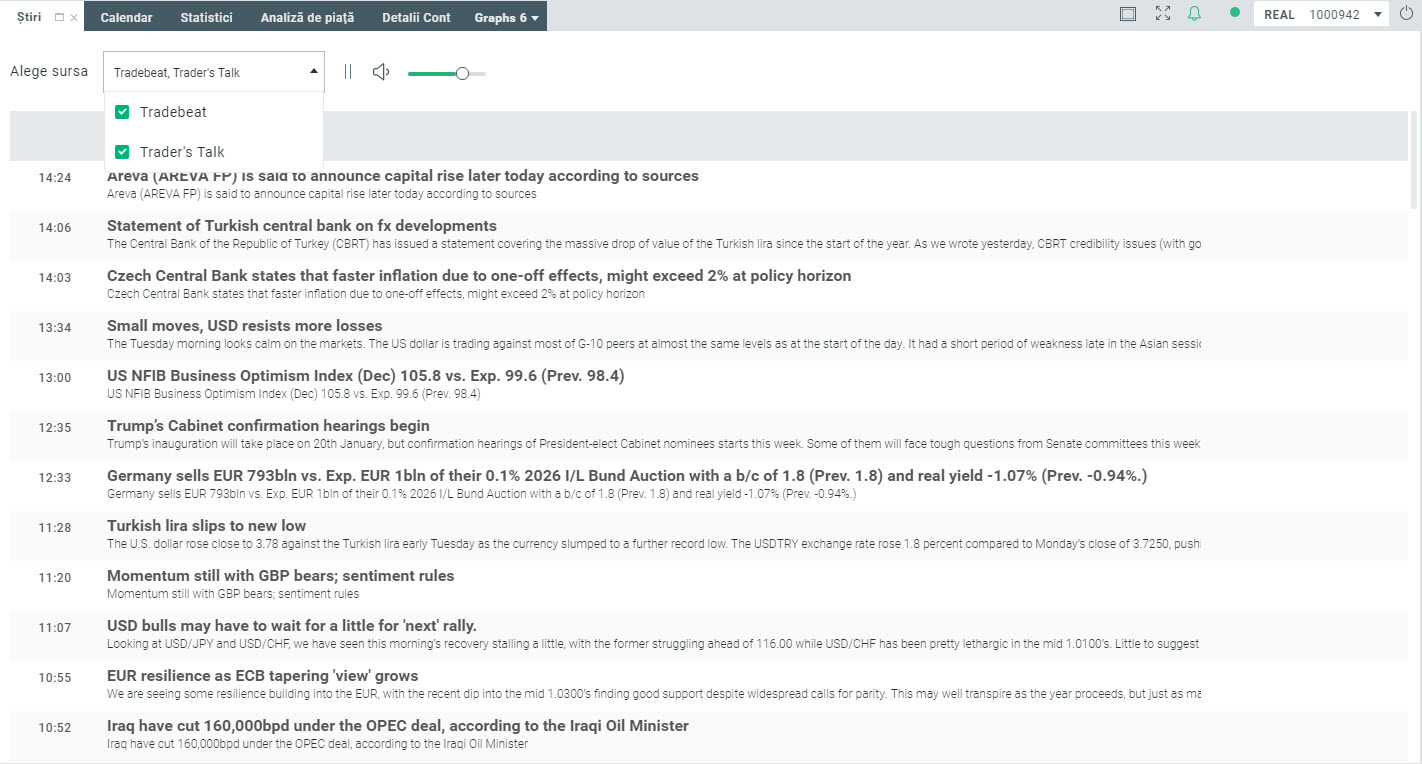
Task: Uncheck the Tradebeat source checkbox
Action: tap(123, 112)
